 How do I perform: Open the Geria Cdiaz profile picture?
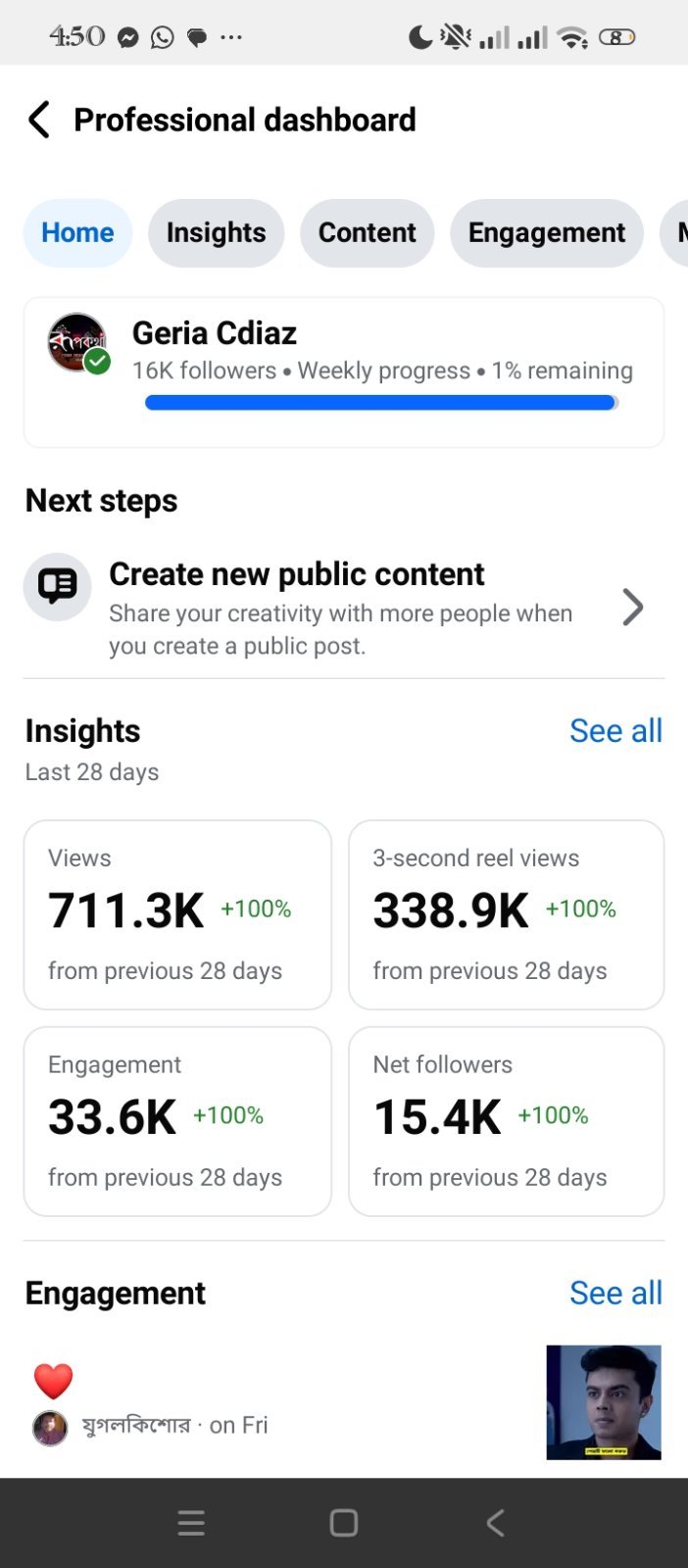(77, 343)
